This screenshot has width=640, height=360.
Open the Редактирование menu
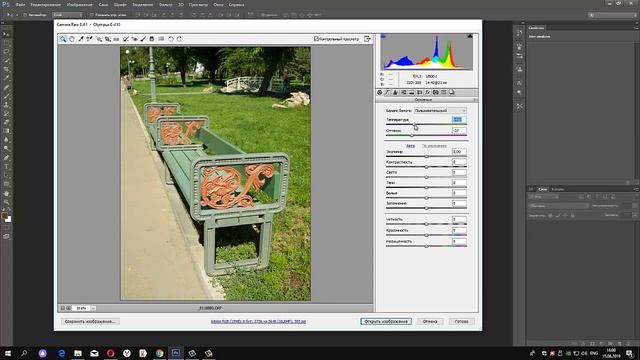coord(46,4)
